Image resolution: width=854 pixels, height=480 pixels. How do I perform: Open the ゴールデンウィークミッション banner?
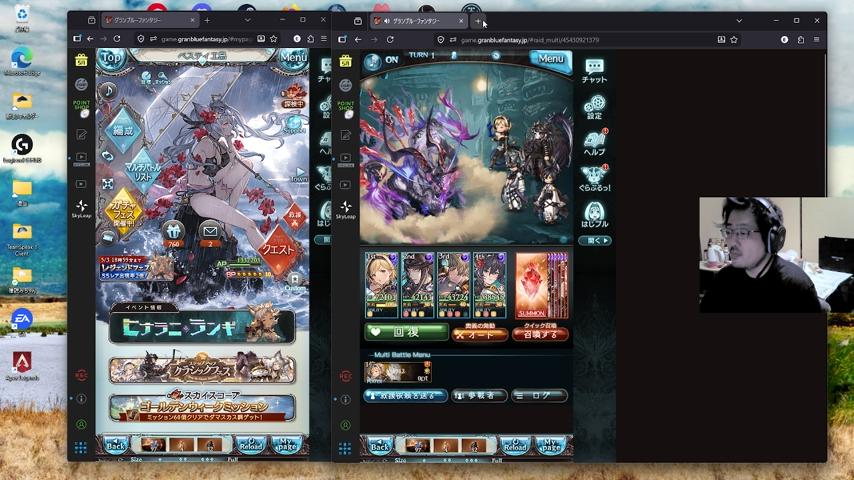pyautogui.click(x=203, y=407)
